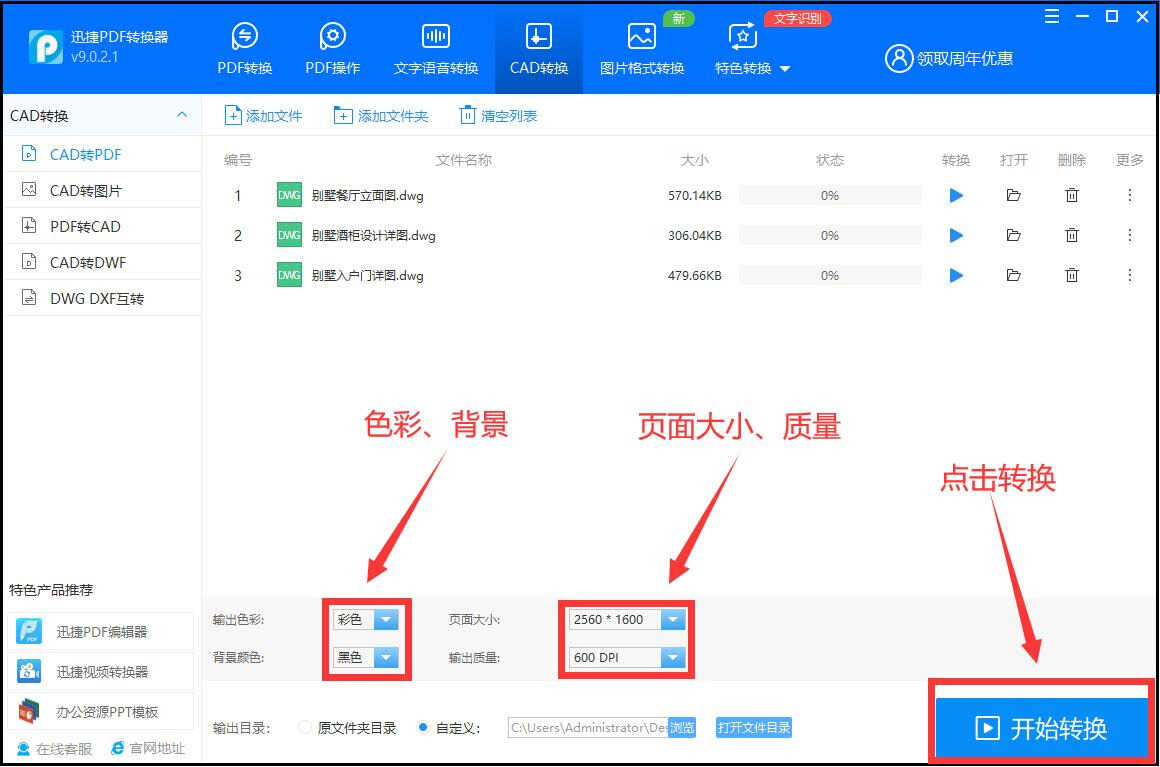Open 办公资源PPT模板 recommended product
This screenshot has width=1160, height=767.
101,712
